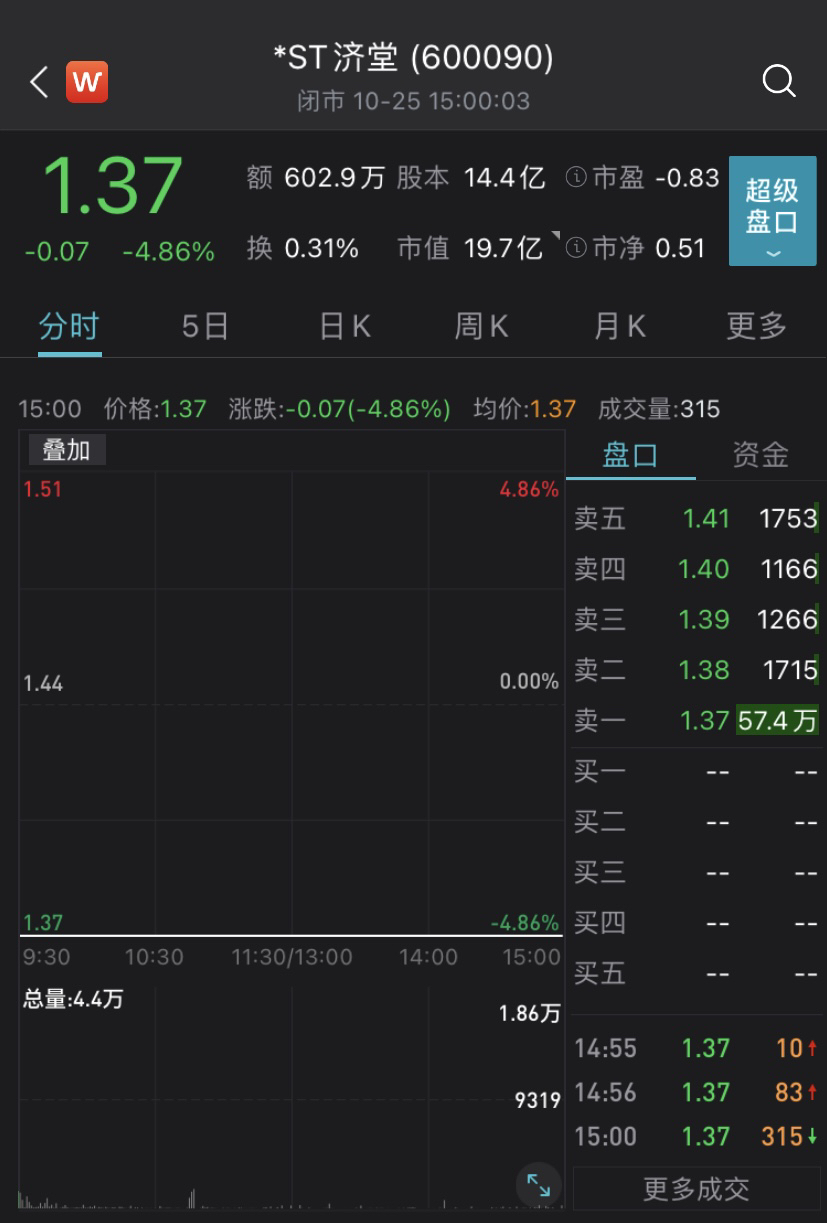Select the 卖三 row at 1.39

[x=696, y=619]
